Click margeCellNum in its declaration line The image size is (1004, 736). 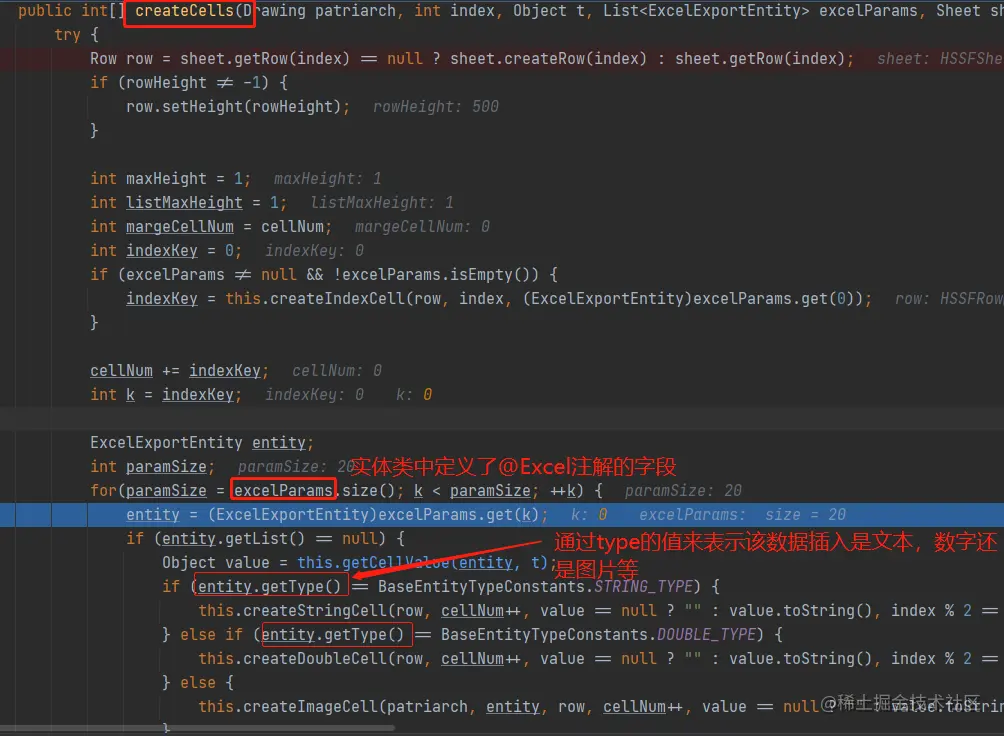point(179,227)
